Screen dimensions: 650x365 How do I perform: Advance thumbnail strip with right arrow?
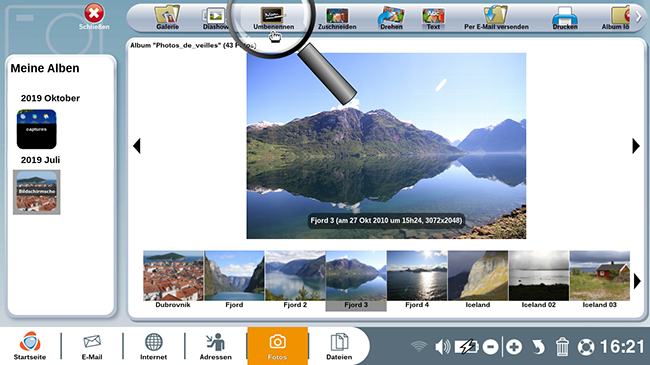(x=637, y=282)
